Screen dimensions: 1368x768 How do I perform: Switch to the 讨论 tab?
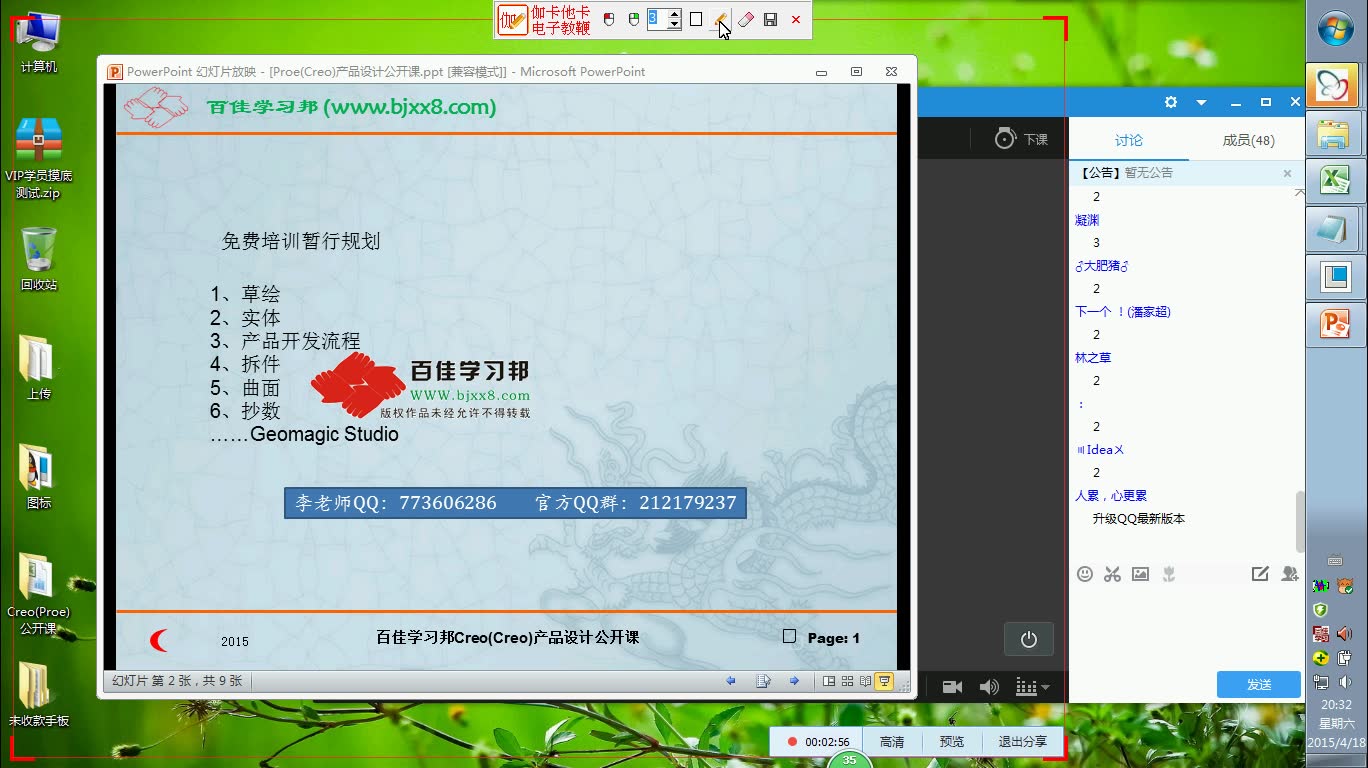coord(1129,140)
